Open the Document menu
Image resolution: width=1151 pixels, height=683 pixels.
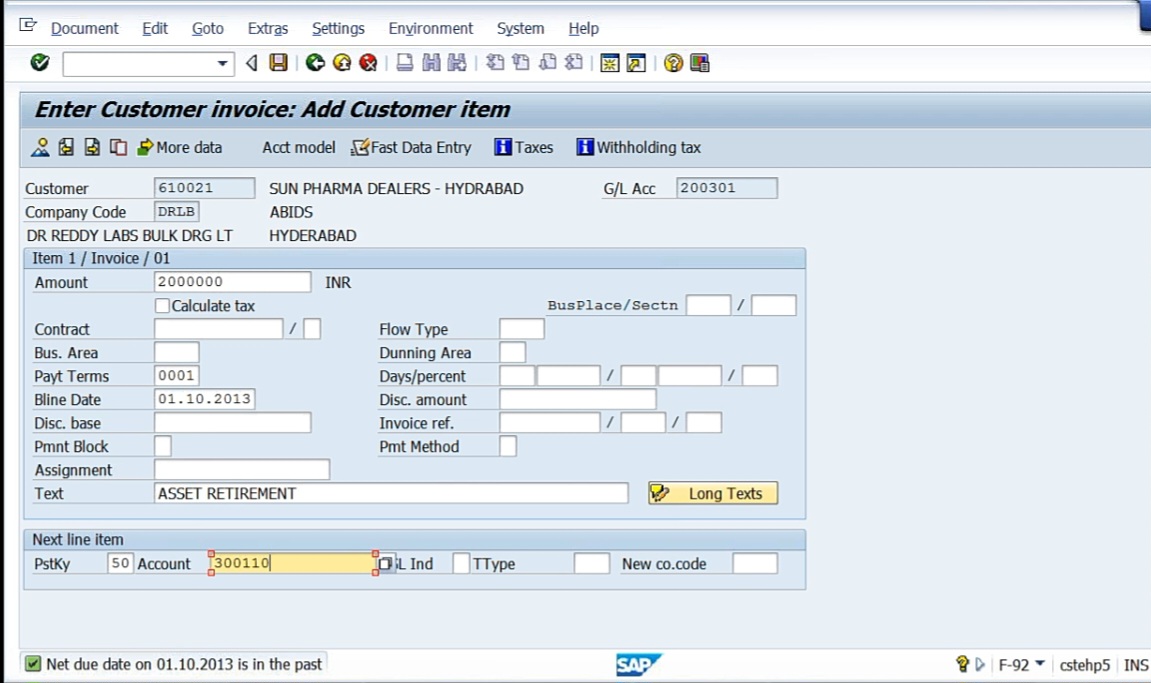[x=84, y=29]
